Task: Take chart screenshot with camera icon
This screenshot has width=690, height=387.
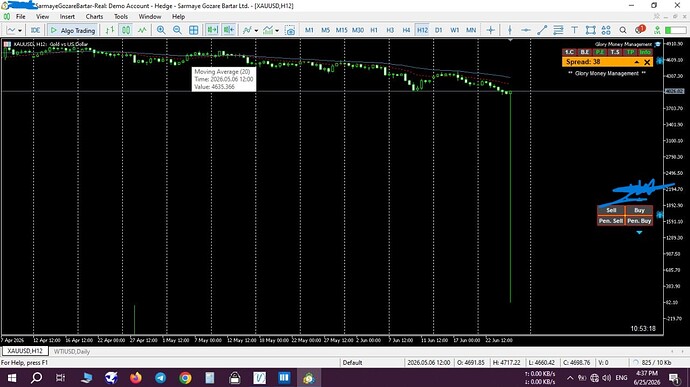Action: pos(290,30)
